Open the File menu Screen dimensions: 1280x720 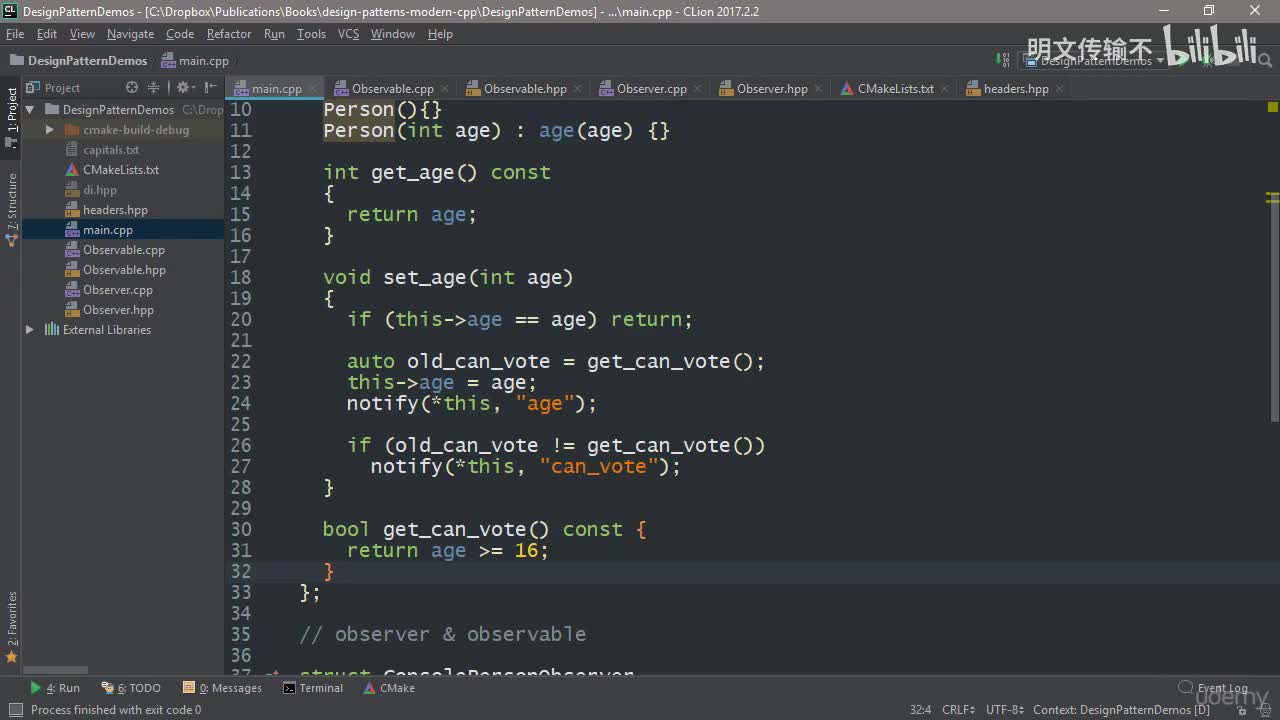(15, 34)
